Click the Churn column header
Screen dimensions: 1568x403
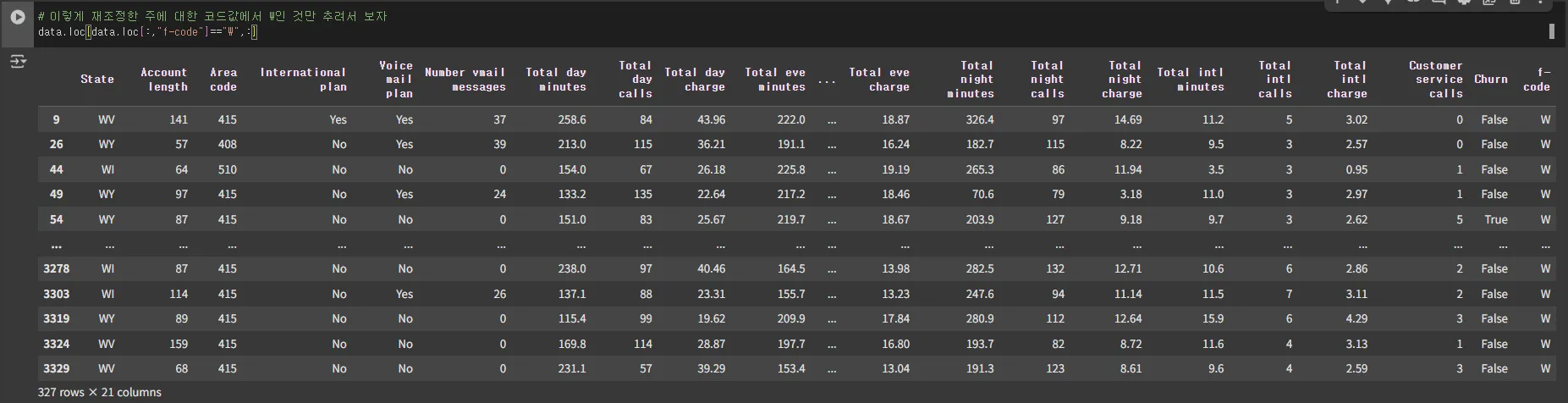point(1491,79)
